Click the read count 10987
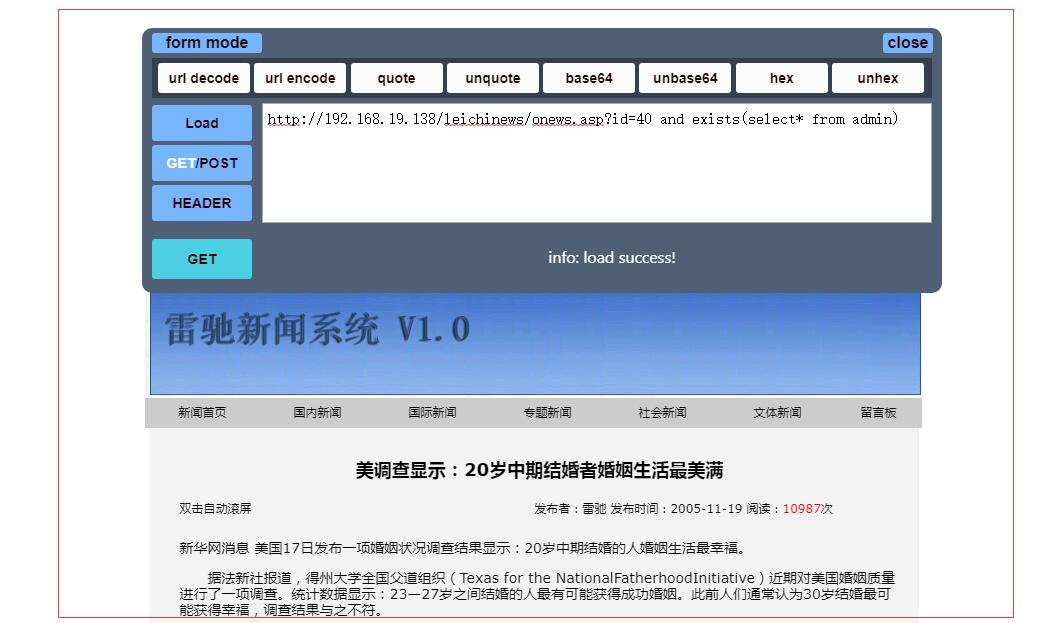 pos(802,509)
